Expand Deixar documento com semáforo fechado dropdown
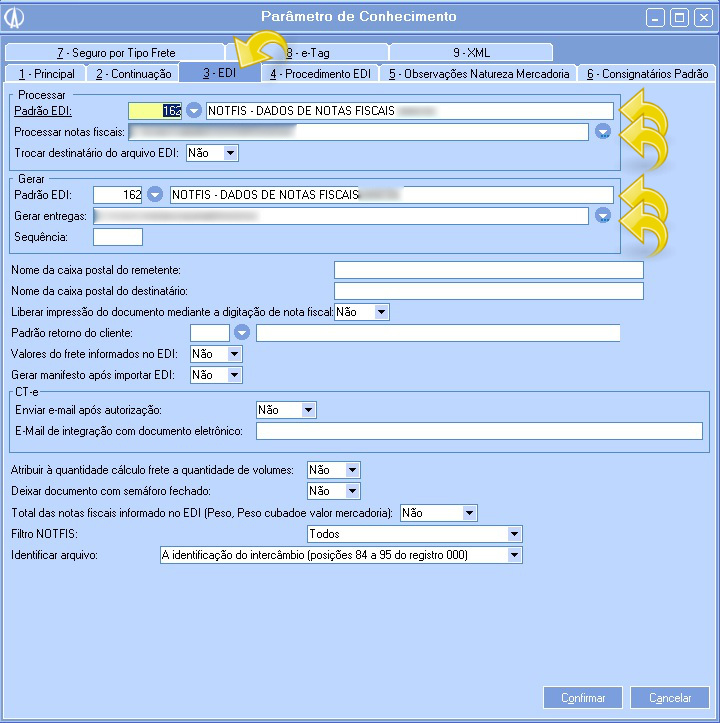This screenshot has width=720, height=723. (352, 491)
